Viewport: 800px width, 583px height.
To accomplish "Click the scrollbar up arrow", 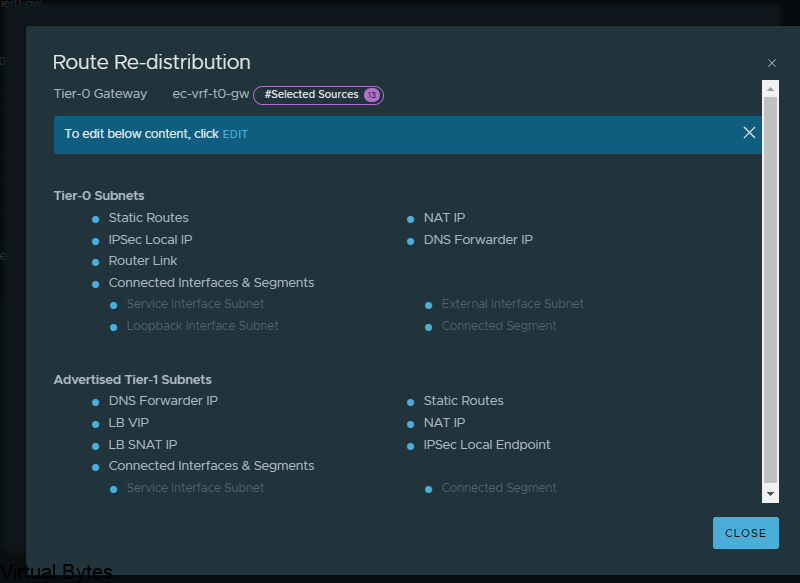I will pos(770,89).
